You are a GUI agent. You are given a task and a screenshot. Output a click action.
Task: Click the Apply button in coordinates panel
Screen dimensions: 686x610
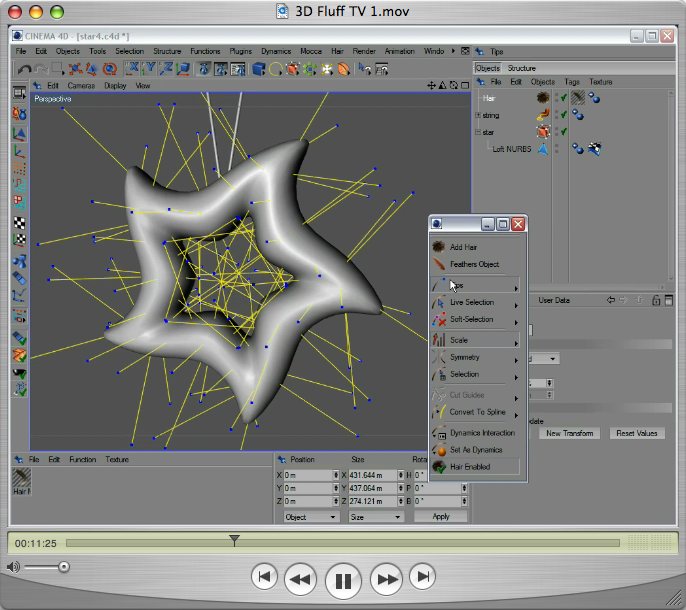click(x=441, y=517)
